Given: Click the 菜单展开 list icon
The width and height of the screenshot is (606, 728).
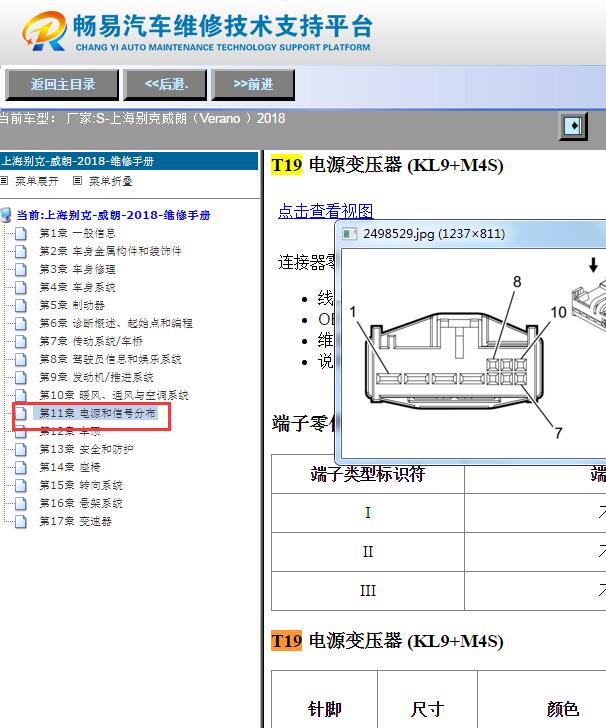Looking at the screenshot, I should pyautogui.click(x=4, y=181).
